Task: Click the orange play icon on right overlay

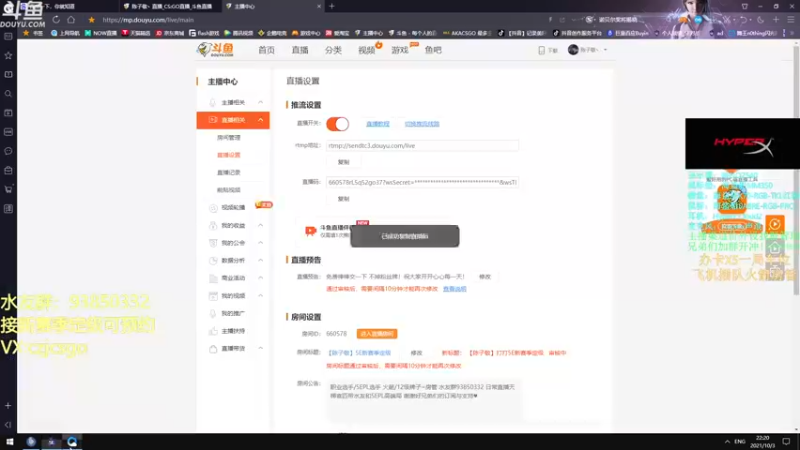Action: (x=774, y=224)
